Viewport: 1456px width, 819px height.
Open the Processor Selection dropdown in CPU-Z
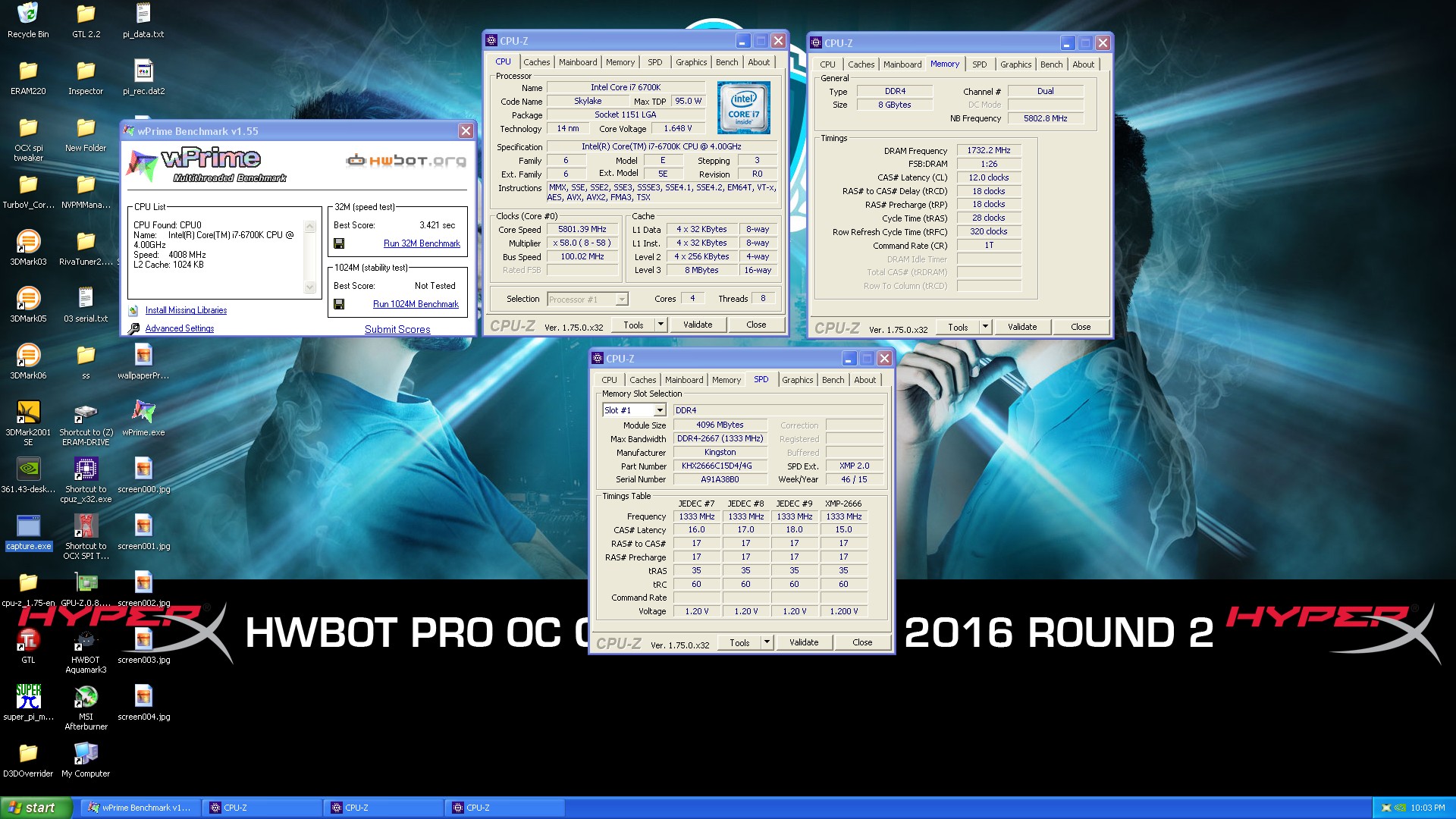click(588, 299)
